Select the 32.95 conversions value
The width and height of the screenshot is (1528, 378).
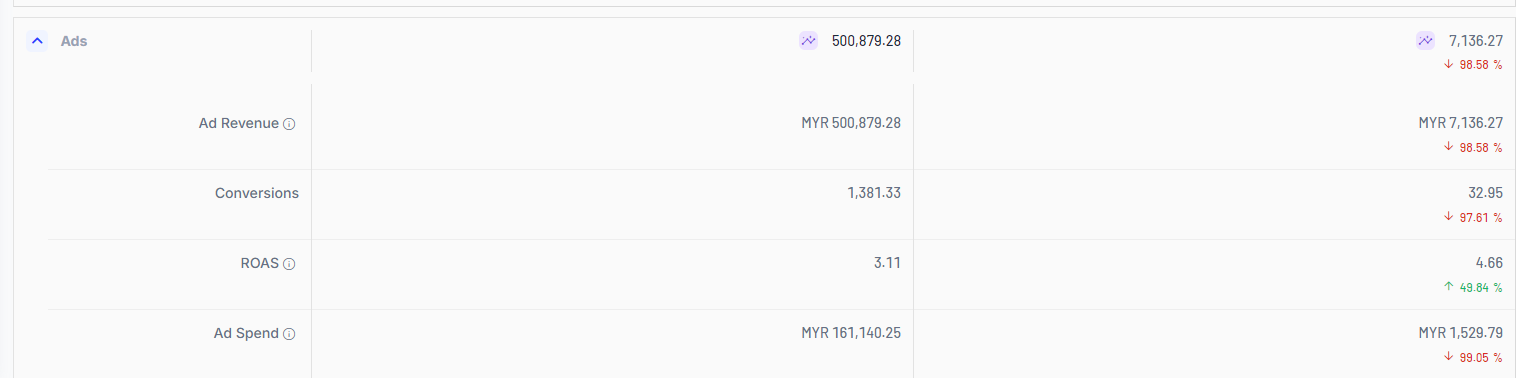tap(1485, 193)
